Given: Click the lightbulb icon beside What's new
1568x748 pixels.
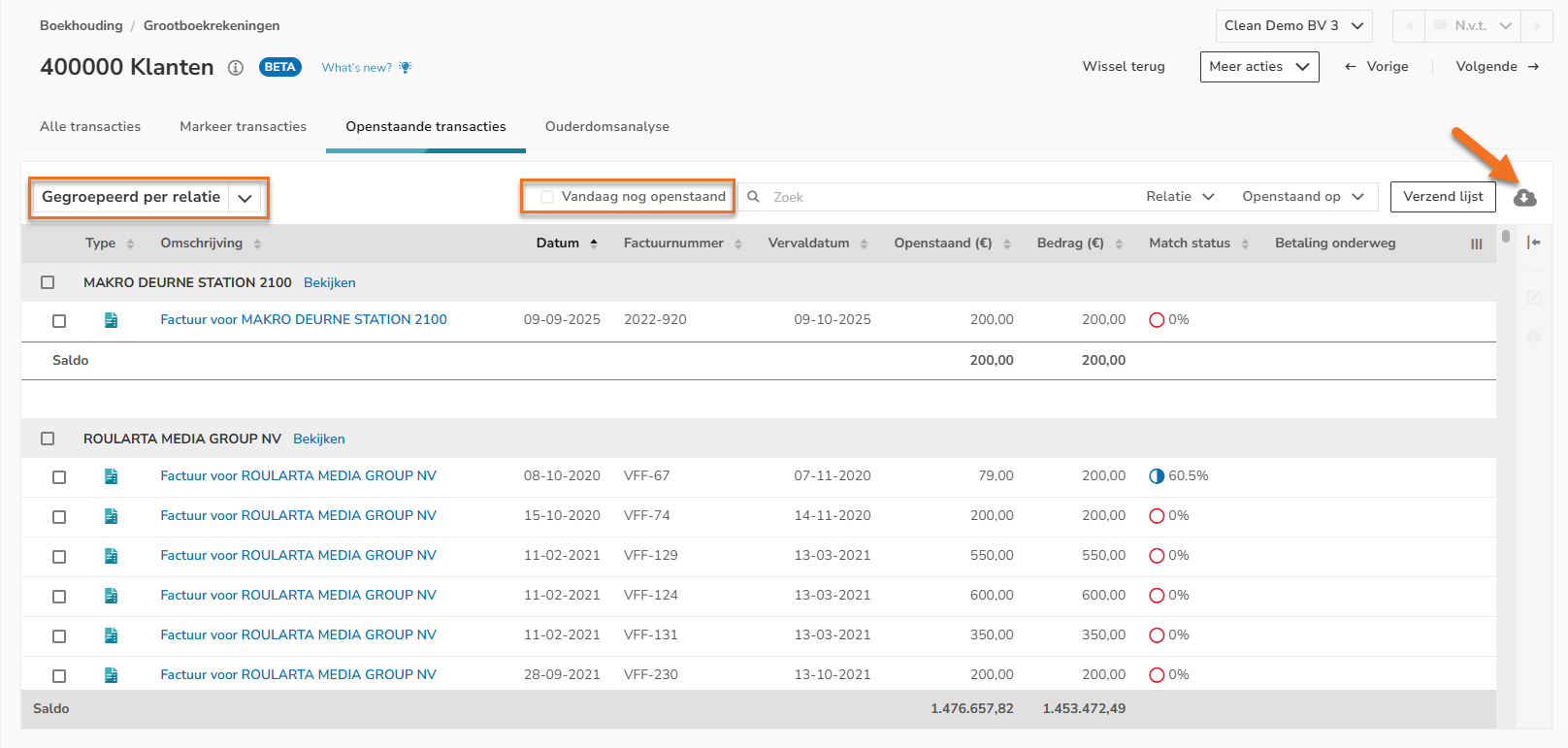Looking at the screenshot, I should point(406,67).
